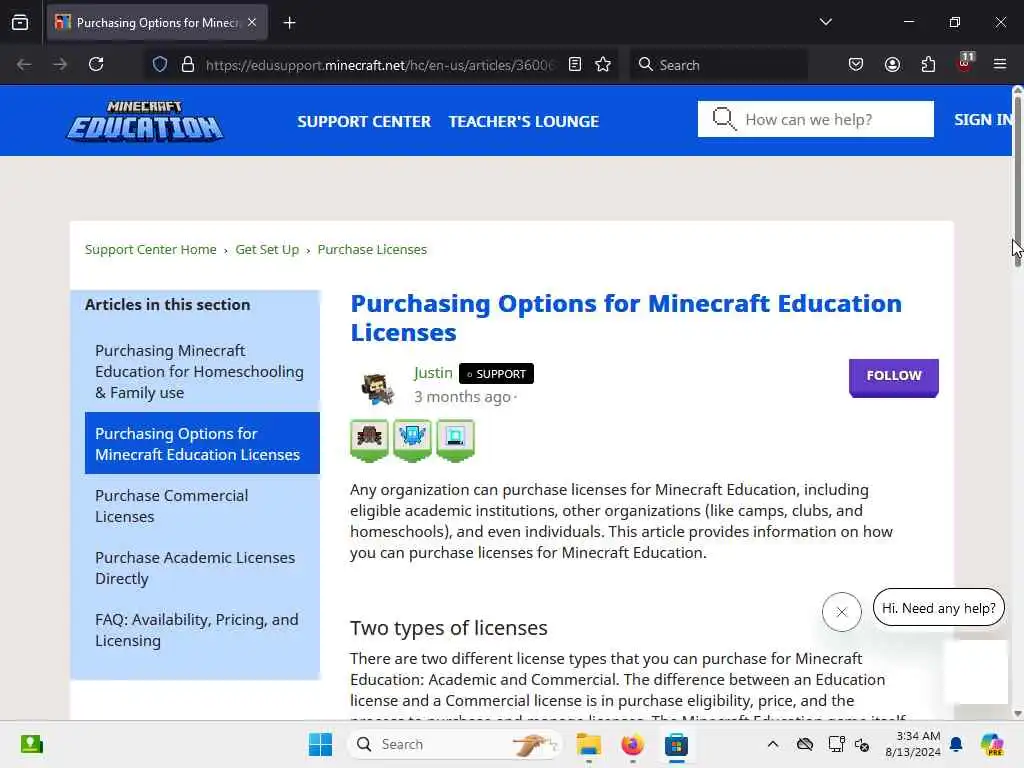Open a new browser tab
1024x768 pixels.
coord(289,23)
